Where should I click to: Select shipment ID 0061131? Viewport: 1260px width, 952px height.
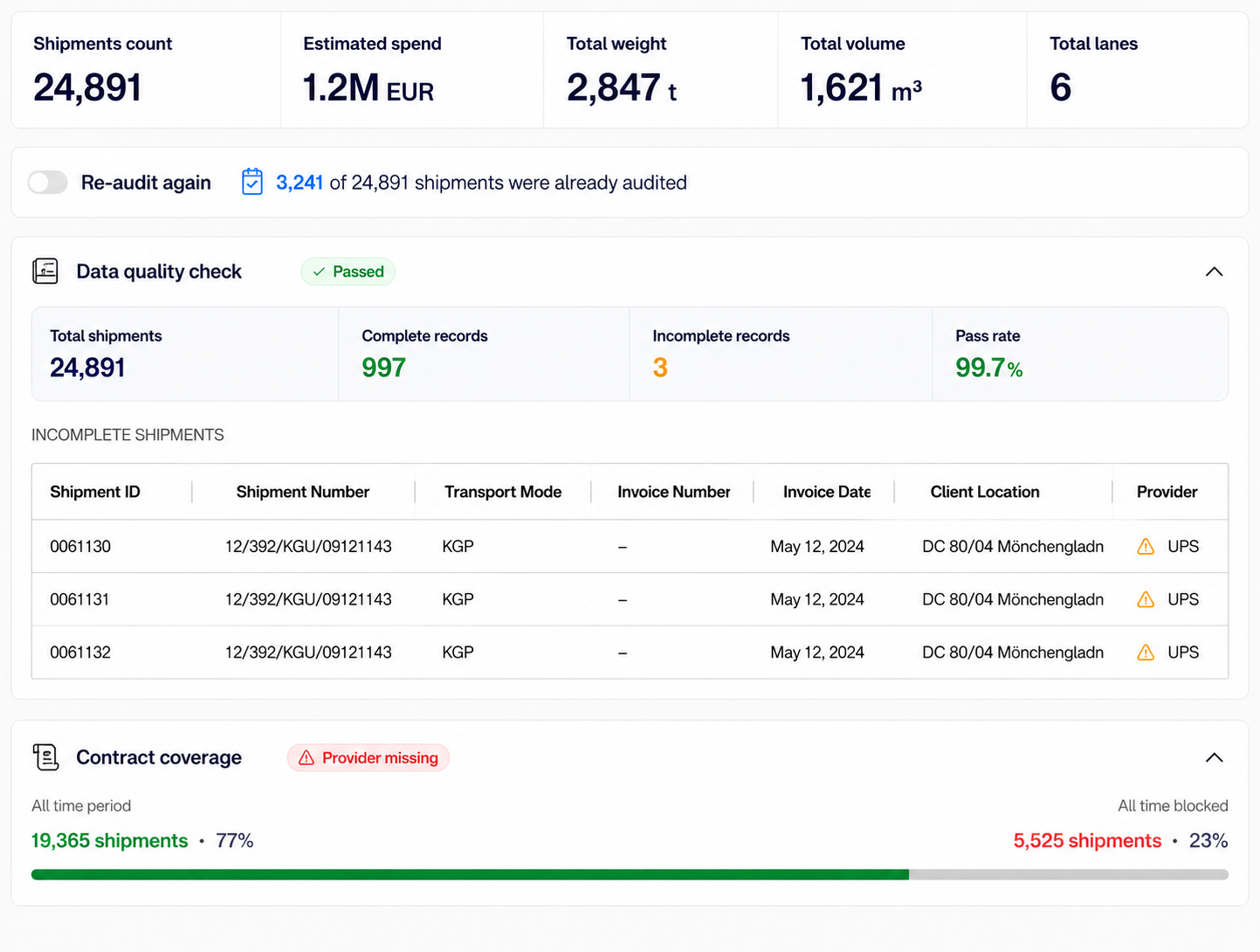coord(80,600)
